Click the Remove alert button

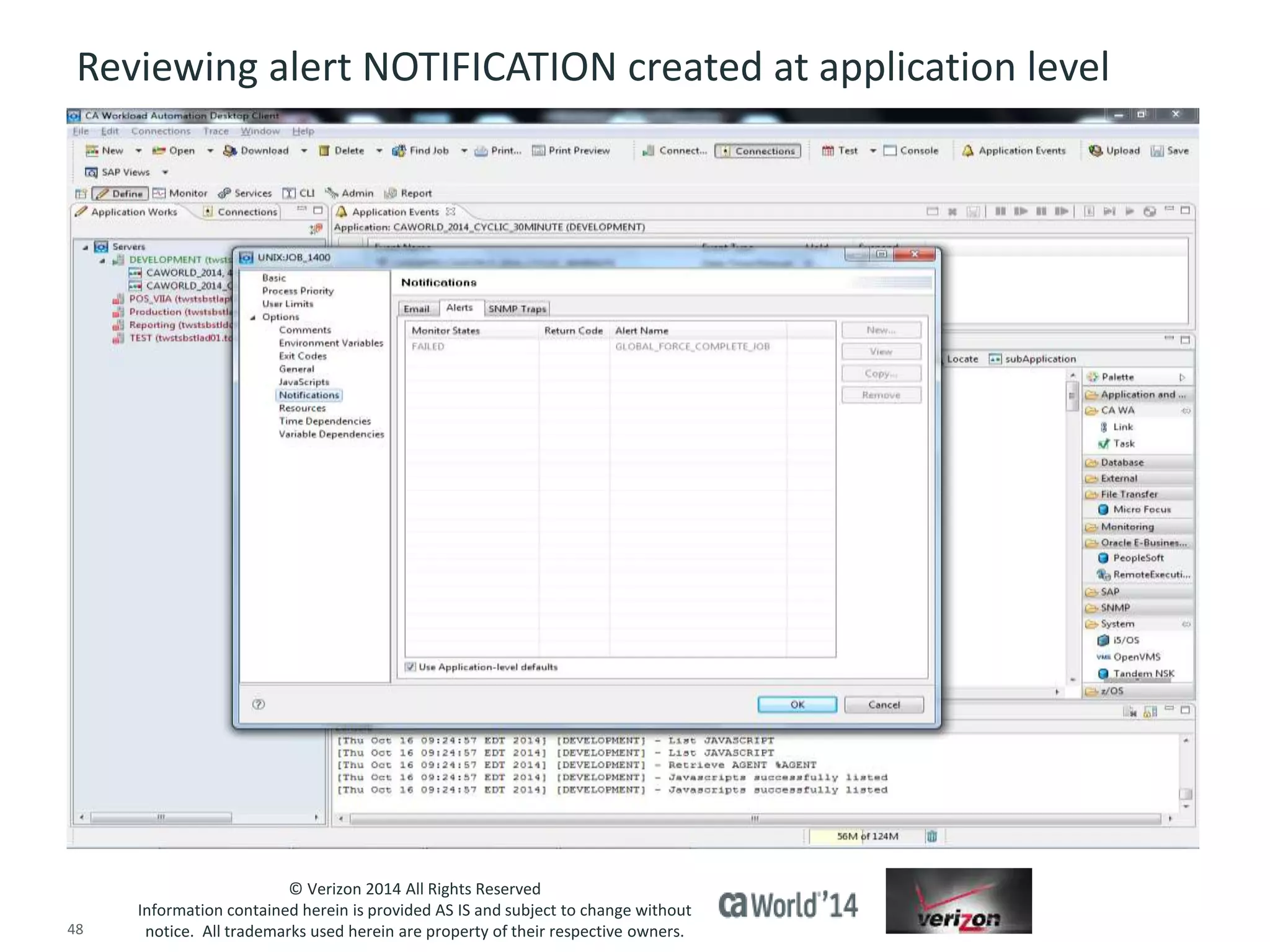pos(881,395)
